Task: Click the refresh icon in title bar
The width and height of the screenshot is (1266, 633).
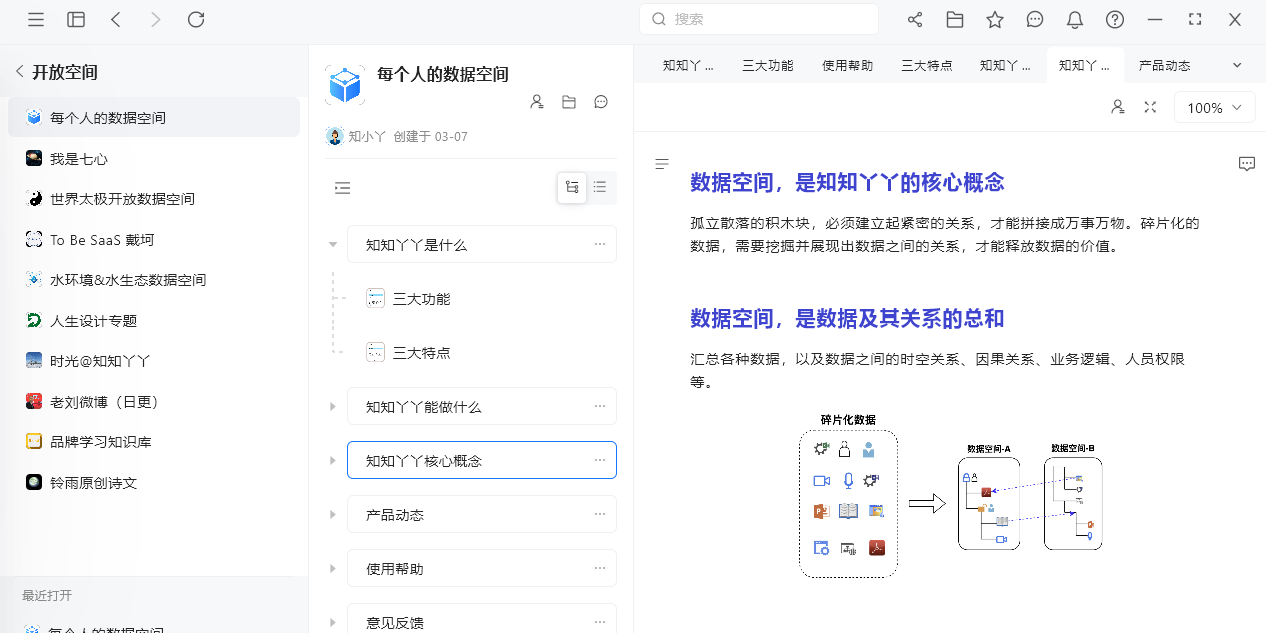Action: click(196, 20)
